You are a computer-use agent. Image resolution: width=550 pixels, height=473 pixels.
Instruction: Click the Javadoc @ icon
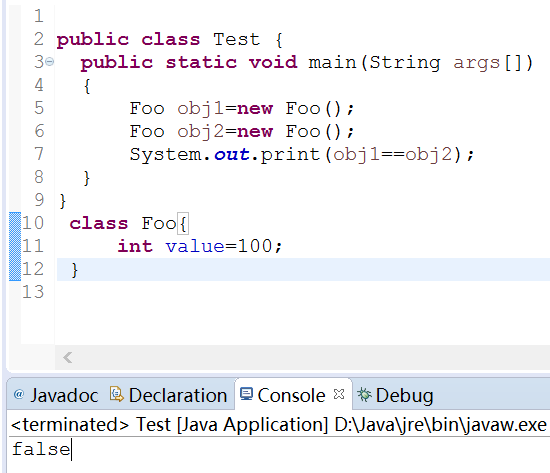pos(19,394)
